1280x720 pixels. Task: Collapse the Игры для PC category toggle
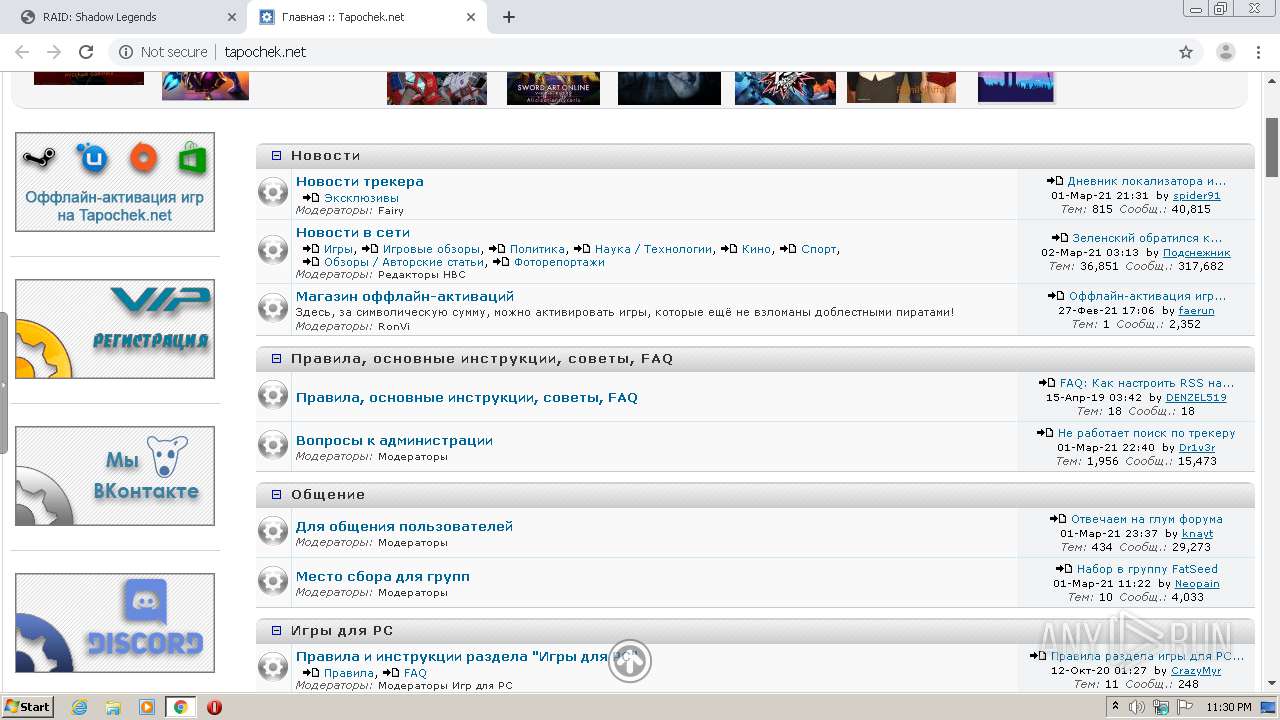[277, 631]
